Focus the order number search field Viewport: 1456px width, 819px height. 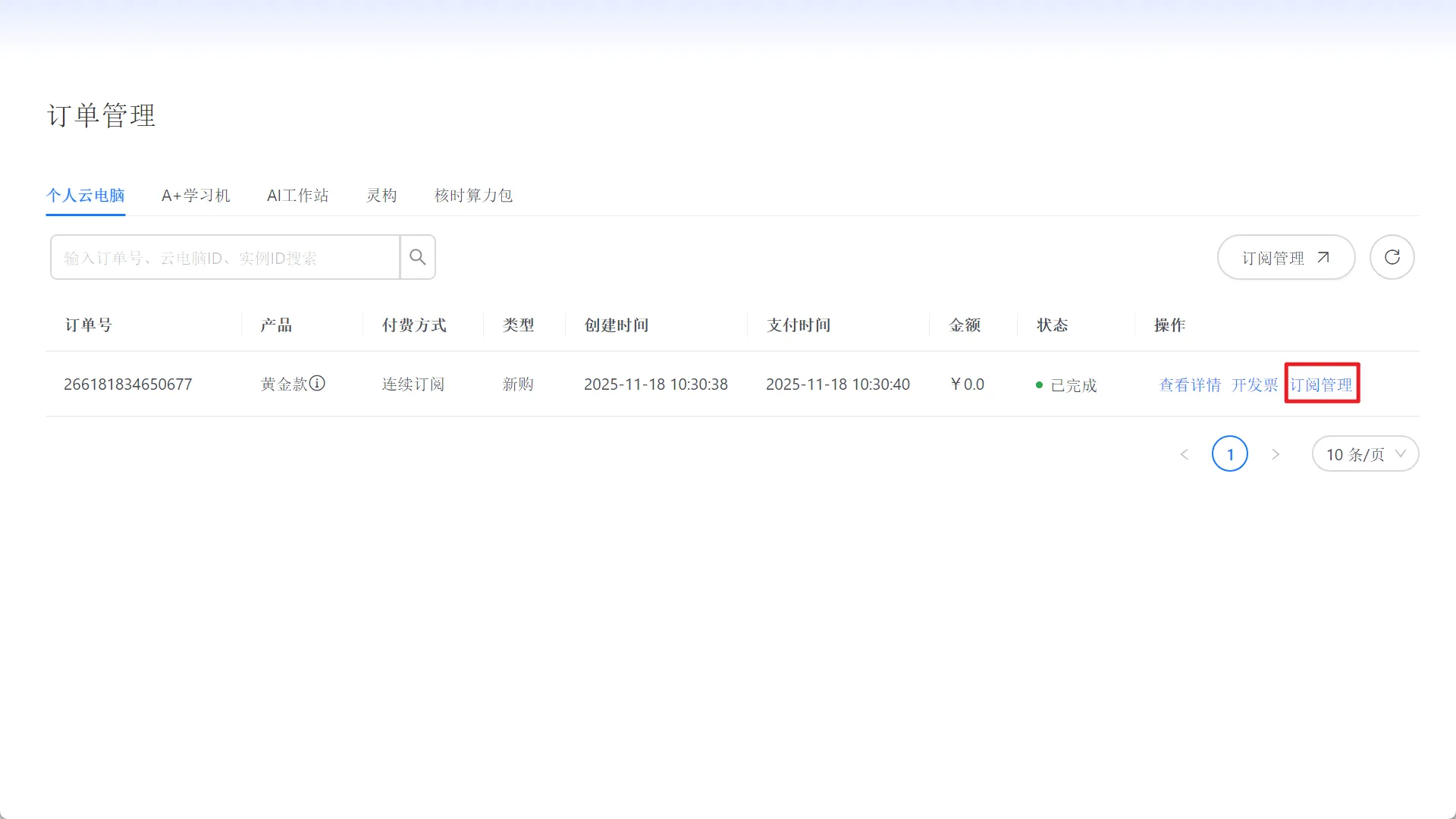(x=225, y=258)
